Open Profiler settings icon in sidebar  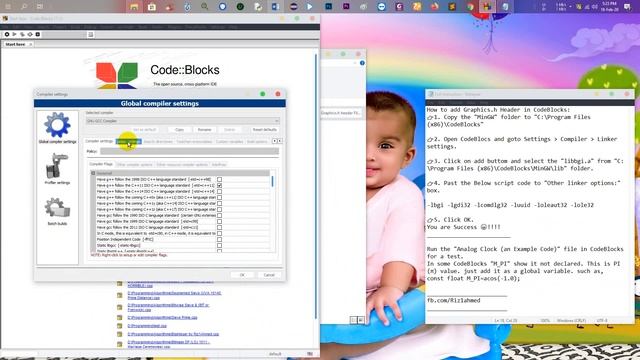coord(57,166)
